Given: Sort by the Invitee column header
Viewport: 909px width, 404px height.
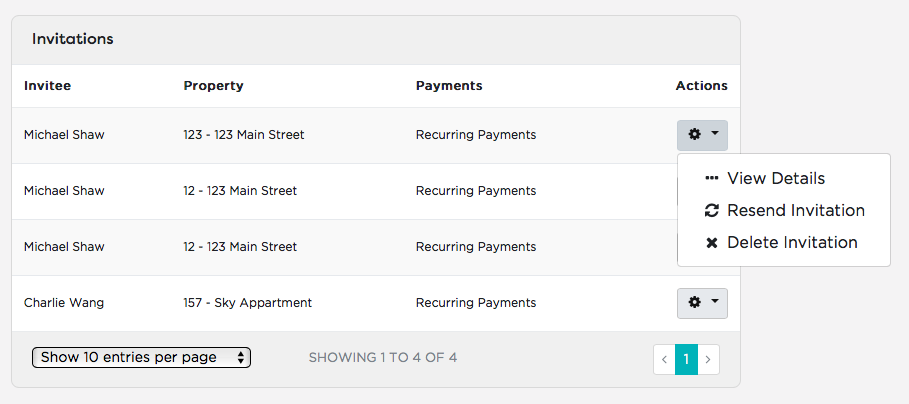Looking at the screenshot, I should coord(48,86).
